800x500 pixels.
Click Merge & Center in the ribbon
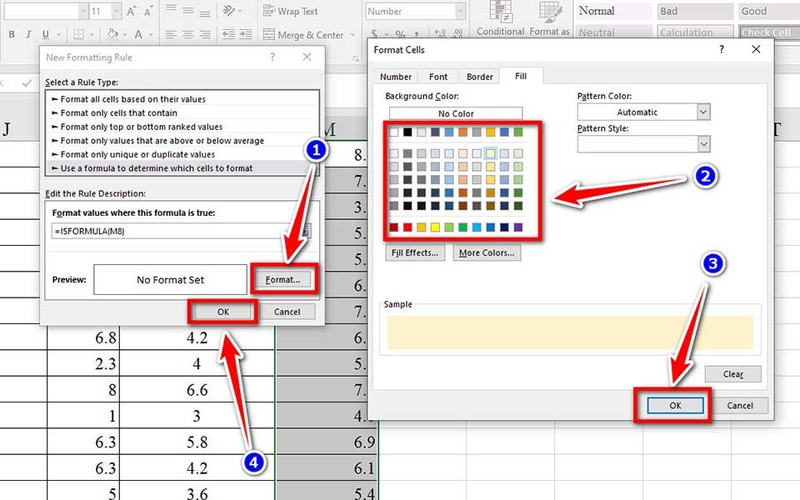point(303,35)
